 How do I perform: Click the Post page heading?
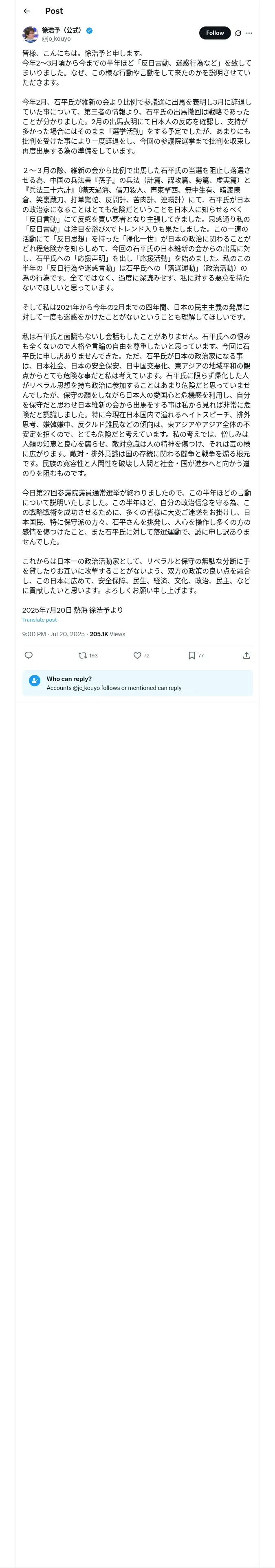pyautogui.click(x=54, y=11)
